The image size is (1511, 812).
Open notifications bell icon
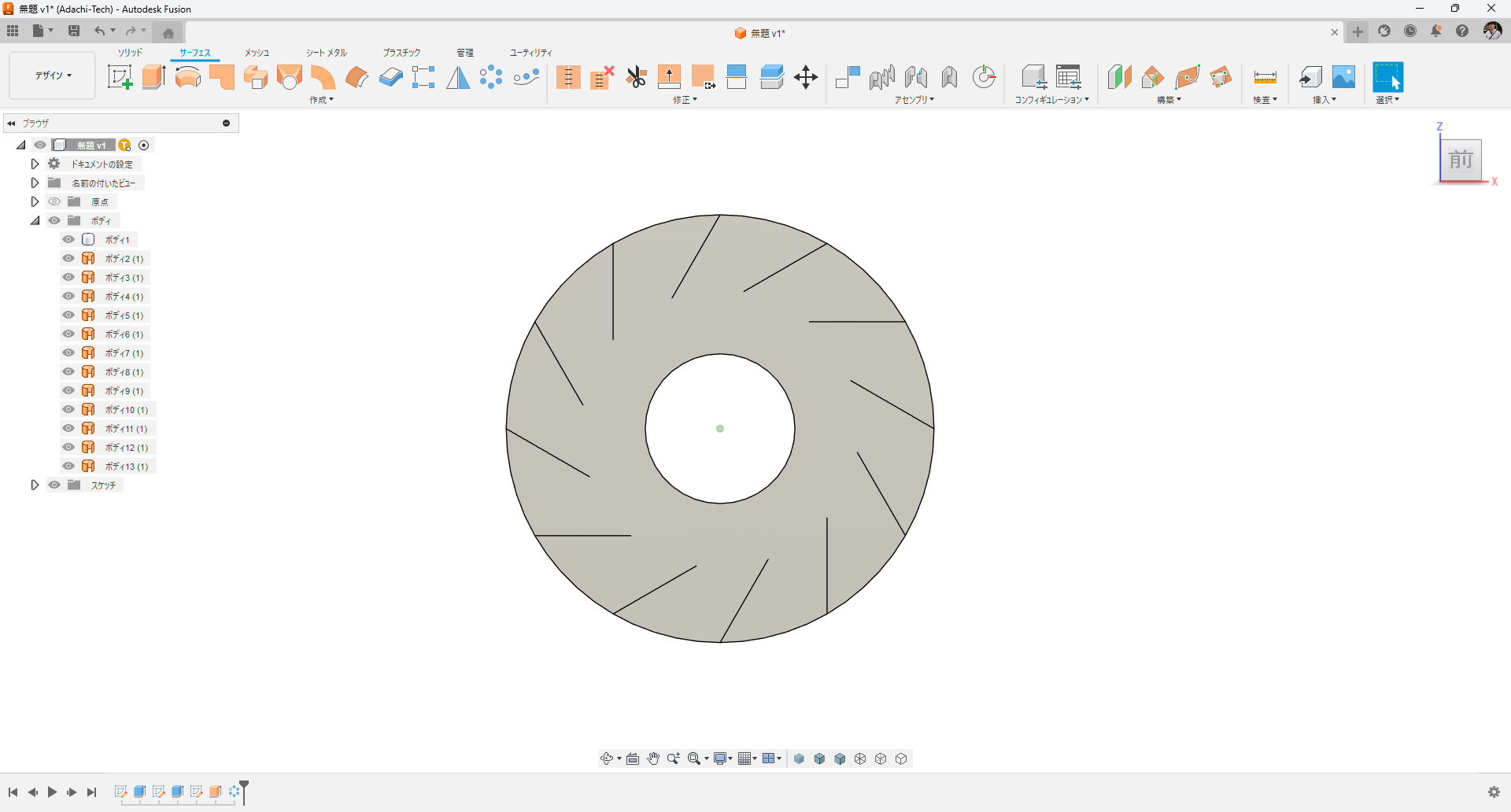tap(1436, 31)
